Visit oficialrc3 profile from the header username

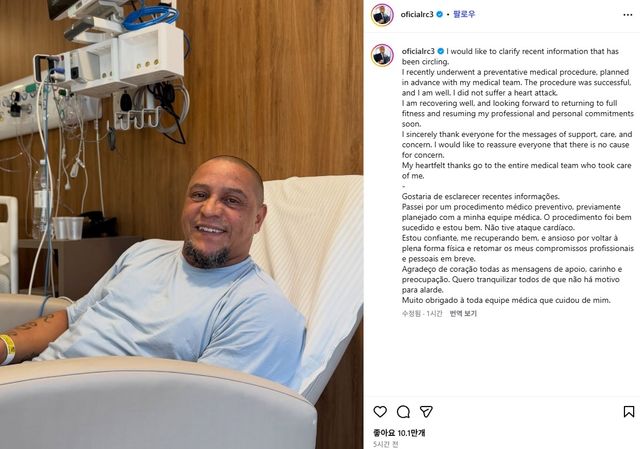pyautogui.click(x=417, y=14)
